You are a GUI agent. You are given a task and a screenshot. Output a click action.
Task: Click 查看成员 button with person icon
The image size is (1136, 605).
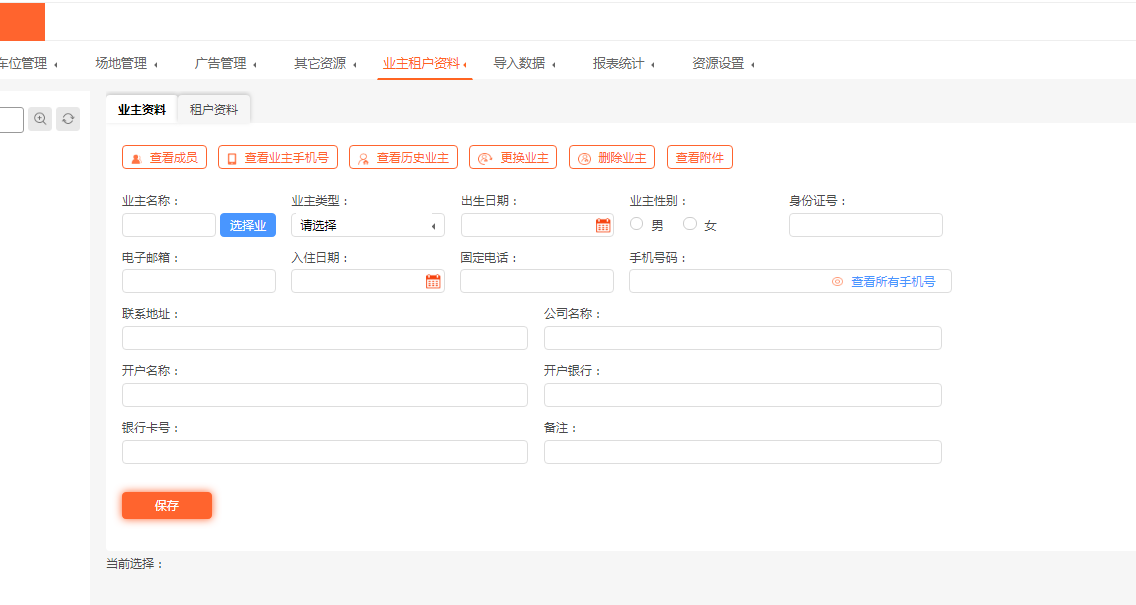click(x=165, y=157)
